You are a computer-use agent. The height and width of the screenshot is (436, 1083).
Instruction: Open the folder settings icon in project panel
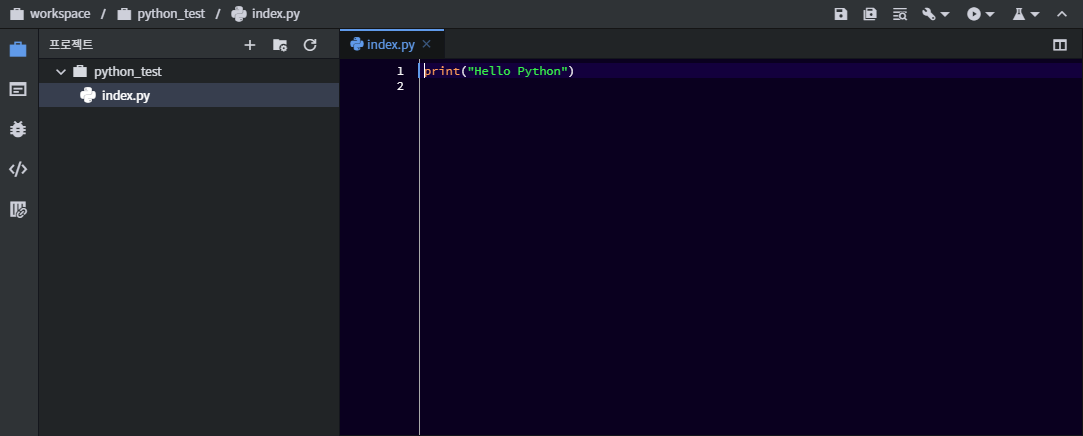coord(280,45)
